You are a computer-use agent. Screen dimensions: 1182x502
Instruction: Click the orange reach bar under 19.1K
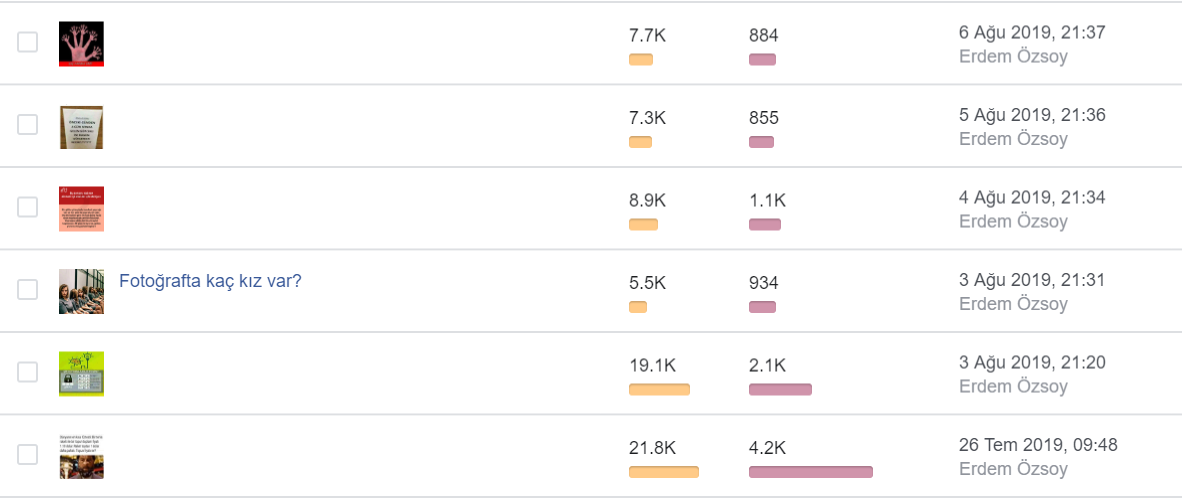tap(659, 390)
